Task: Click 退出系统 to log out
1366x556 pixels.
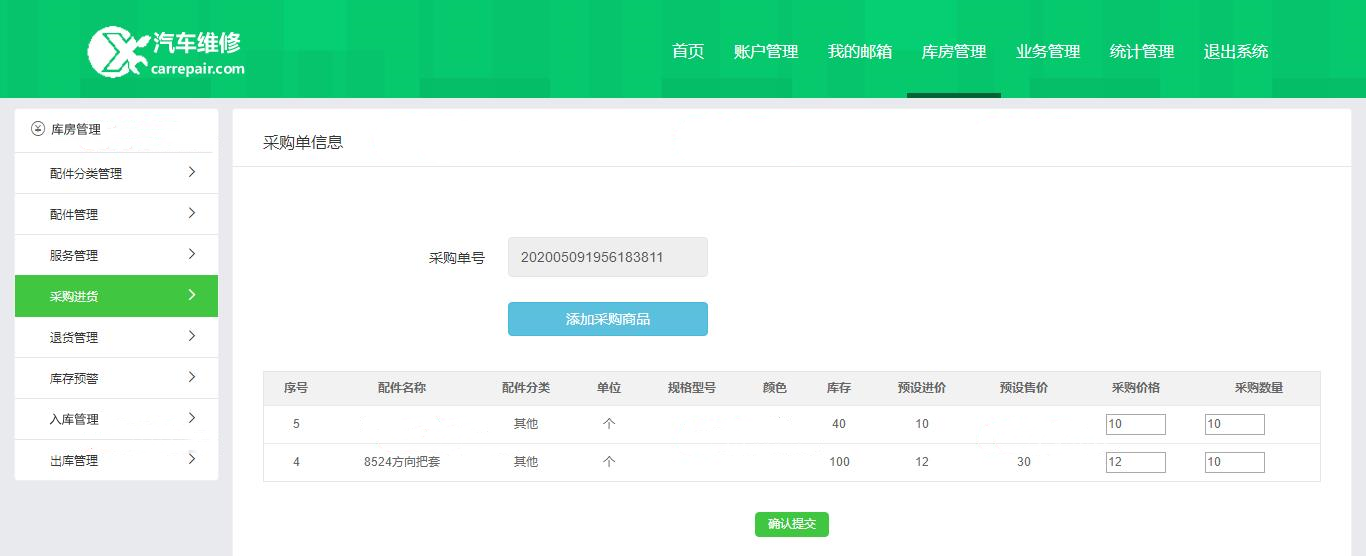Action: [1236, 52]
